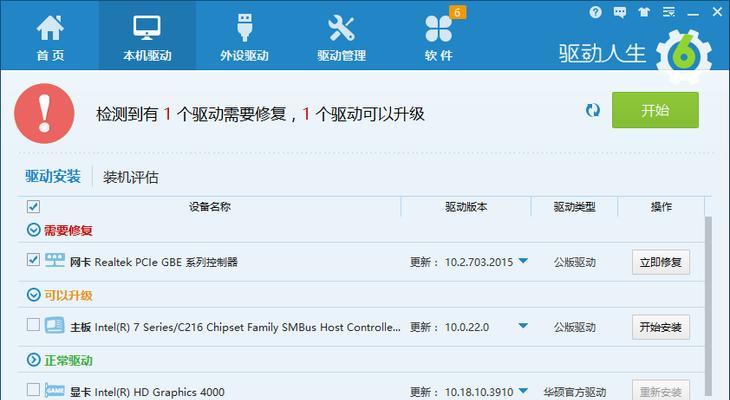Collapse the 需要修复 section
The image size is (730, 400).
(x=34, y=230)
